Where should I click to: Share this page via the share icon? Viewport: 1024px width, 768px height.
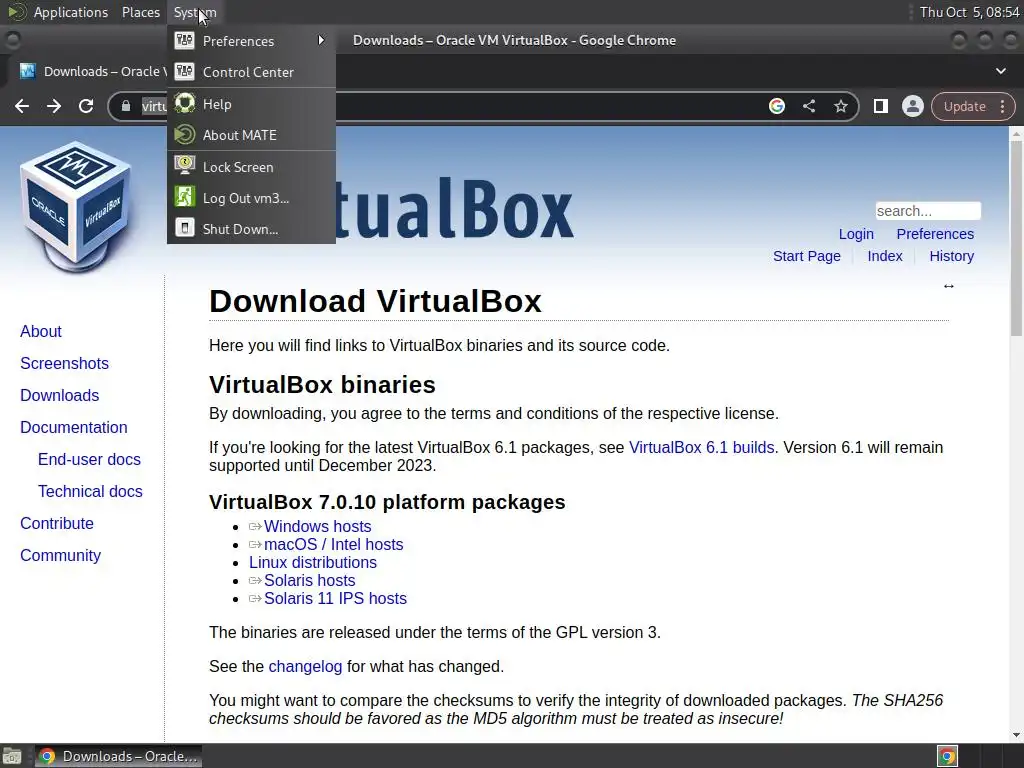tap(808, 106)
